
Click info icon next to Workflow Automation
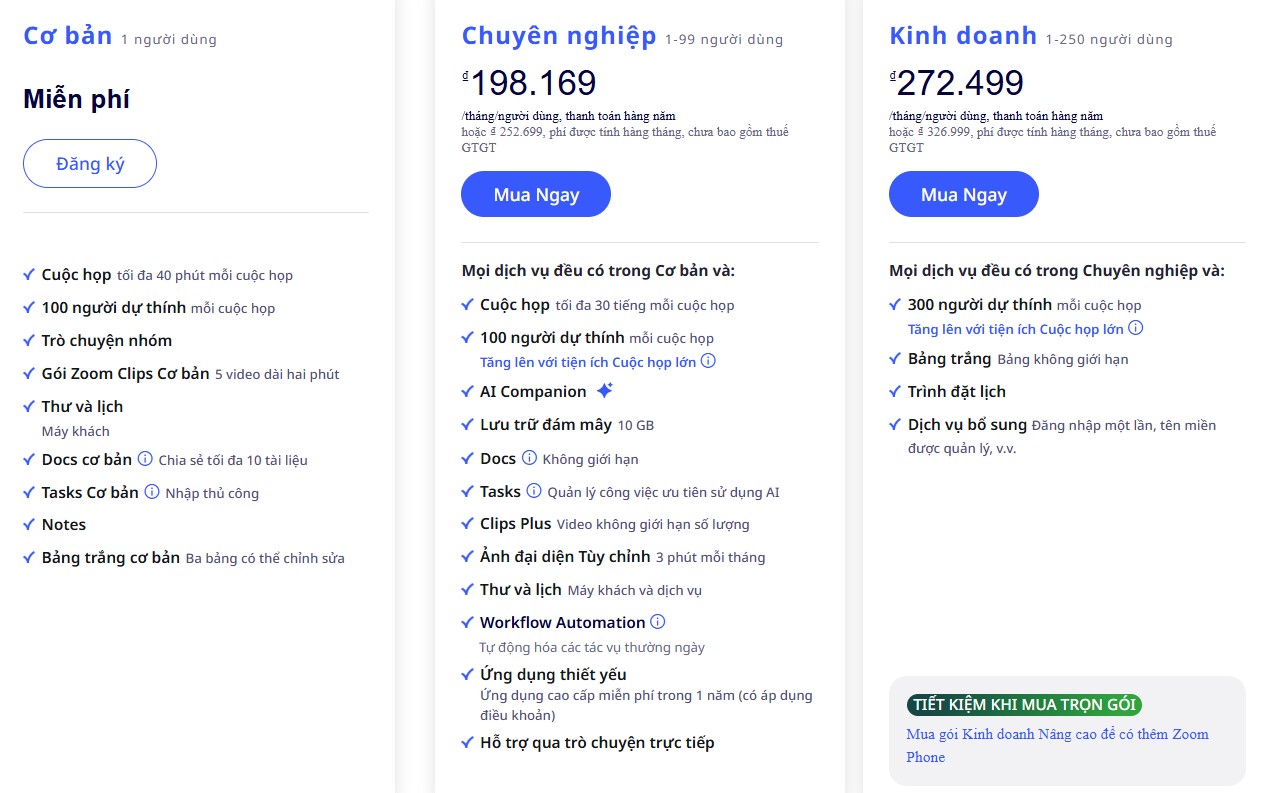[x=657, y=621]
